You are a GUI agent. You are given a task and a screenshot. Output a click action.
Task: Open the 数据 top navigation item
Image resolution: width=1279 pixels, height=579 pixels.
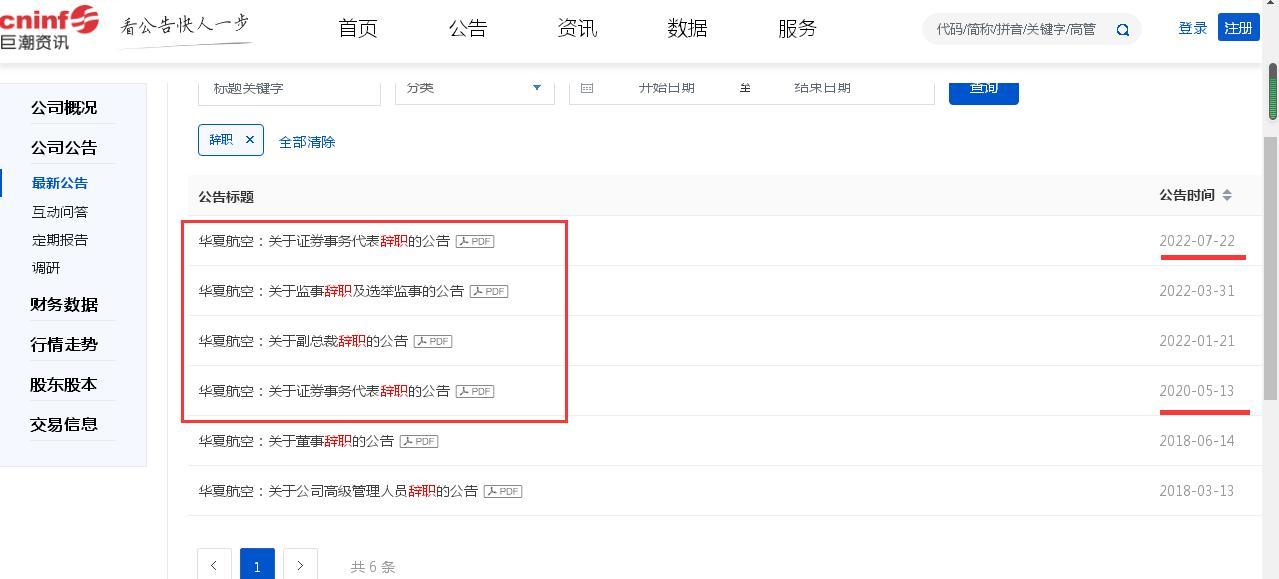click(x=687, y=29)
